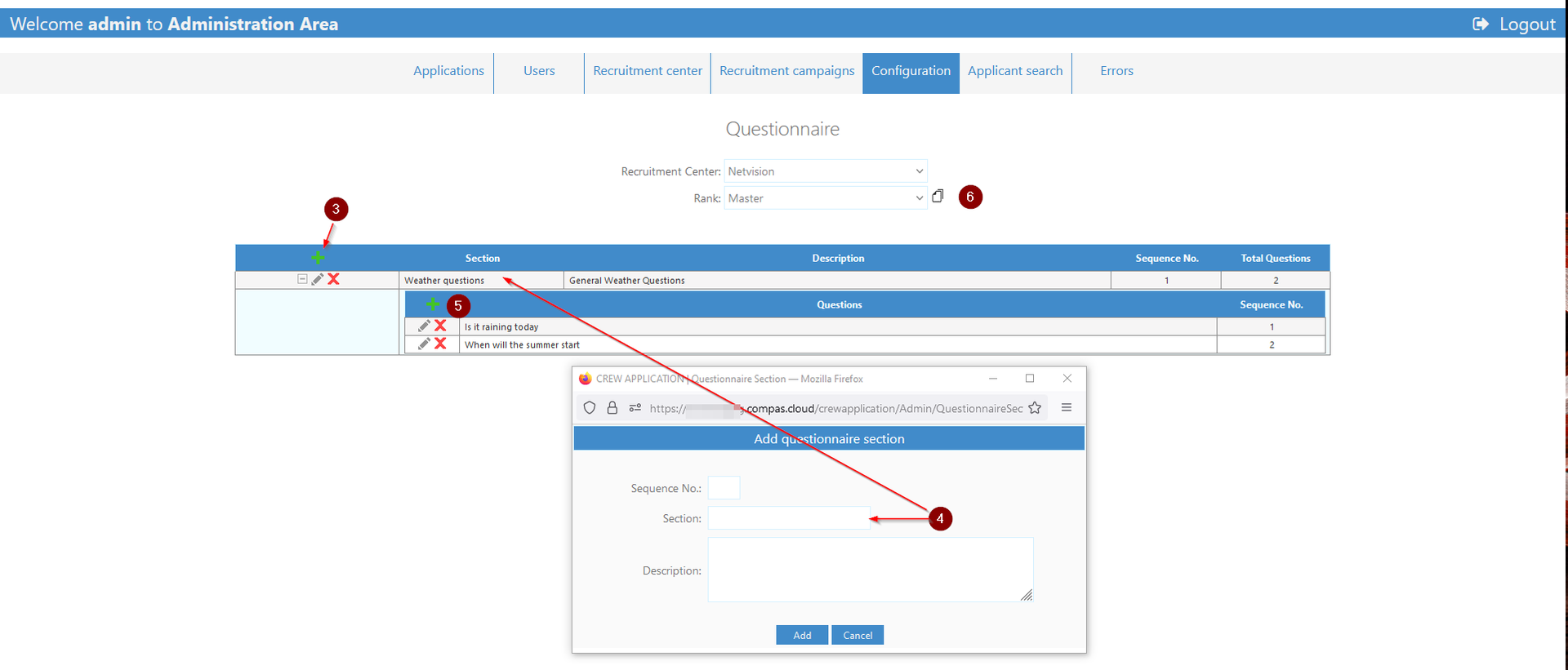The width and height of the screenshot is (1568, 670).
Task: Log out via the Logout link
Action: 1514,24
